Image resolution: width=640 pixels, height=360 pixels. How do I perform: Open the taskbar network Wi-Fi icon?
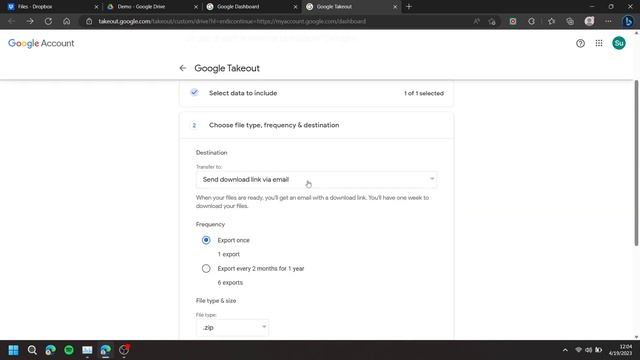578,350
